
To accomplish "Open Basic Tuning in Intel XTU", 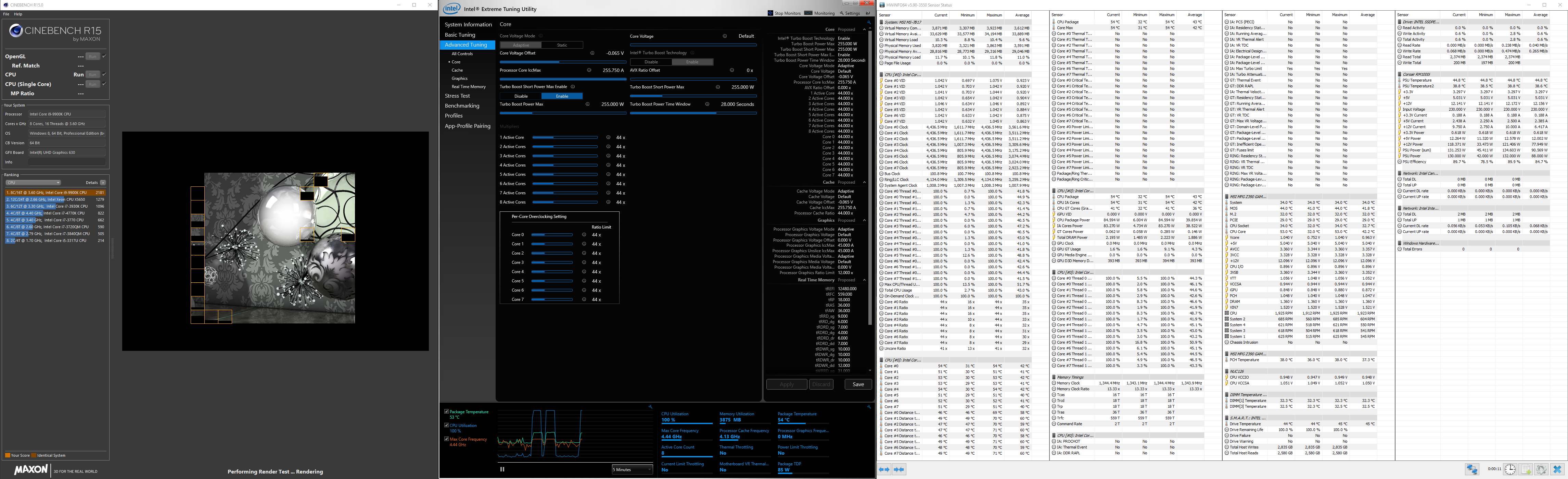I will tap(460, 35).
